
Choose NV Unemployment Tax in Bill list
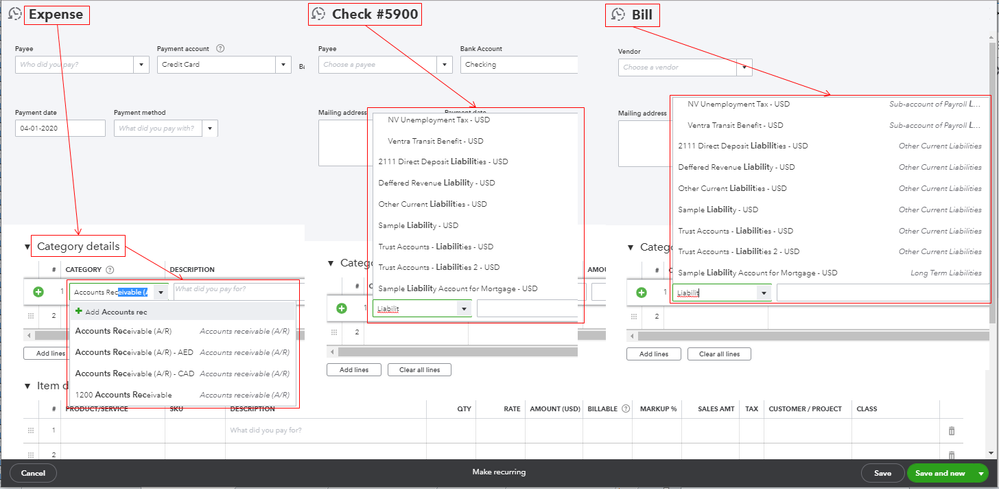(830, 104)
